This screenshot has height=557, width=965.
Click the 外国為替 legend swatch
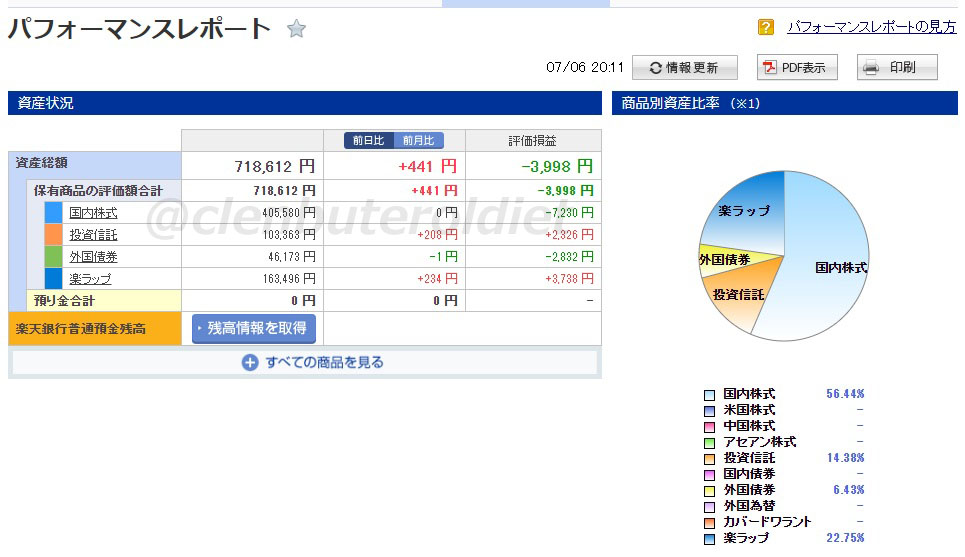click(x=710, y=507)
